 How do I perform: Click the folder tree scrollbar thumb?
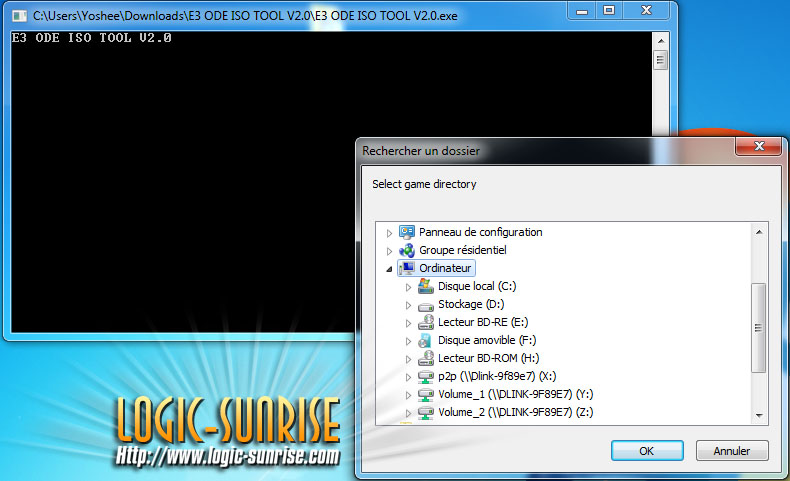(x=759, y=328)
